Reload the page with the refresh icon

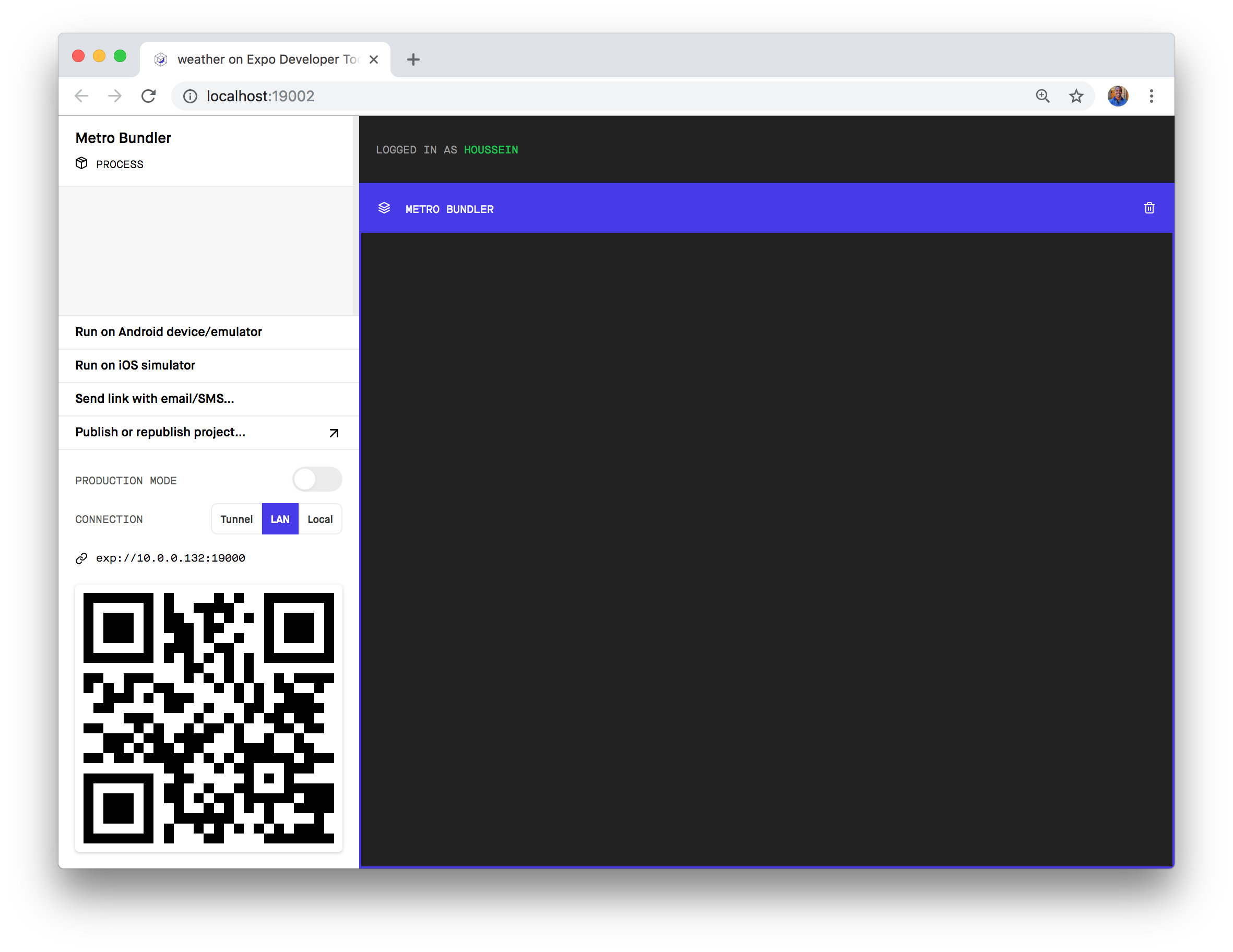(x=148, y=97)
